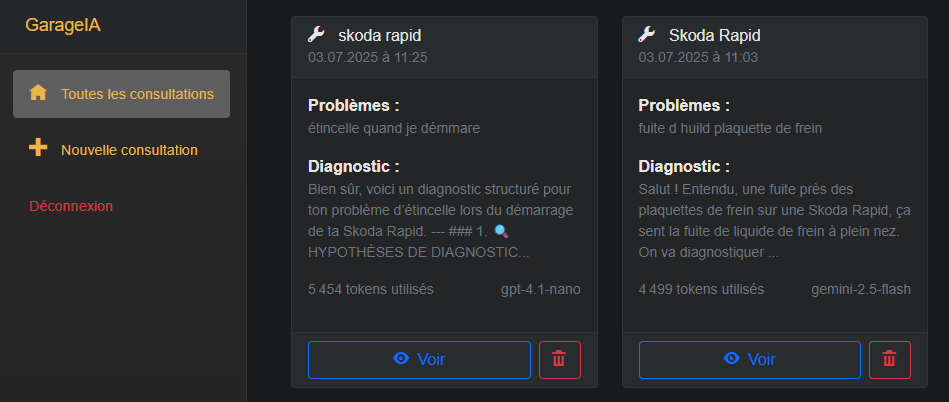The width and height of the screenshot is (949, 402).
Task: View the étincelle quand je démmare consultation
Action: click(419, 360)
